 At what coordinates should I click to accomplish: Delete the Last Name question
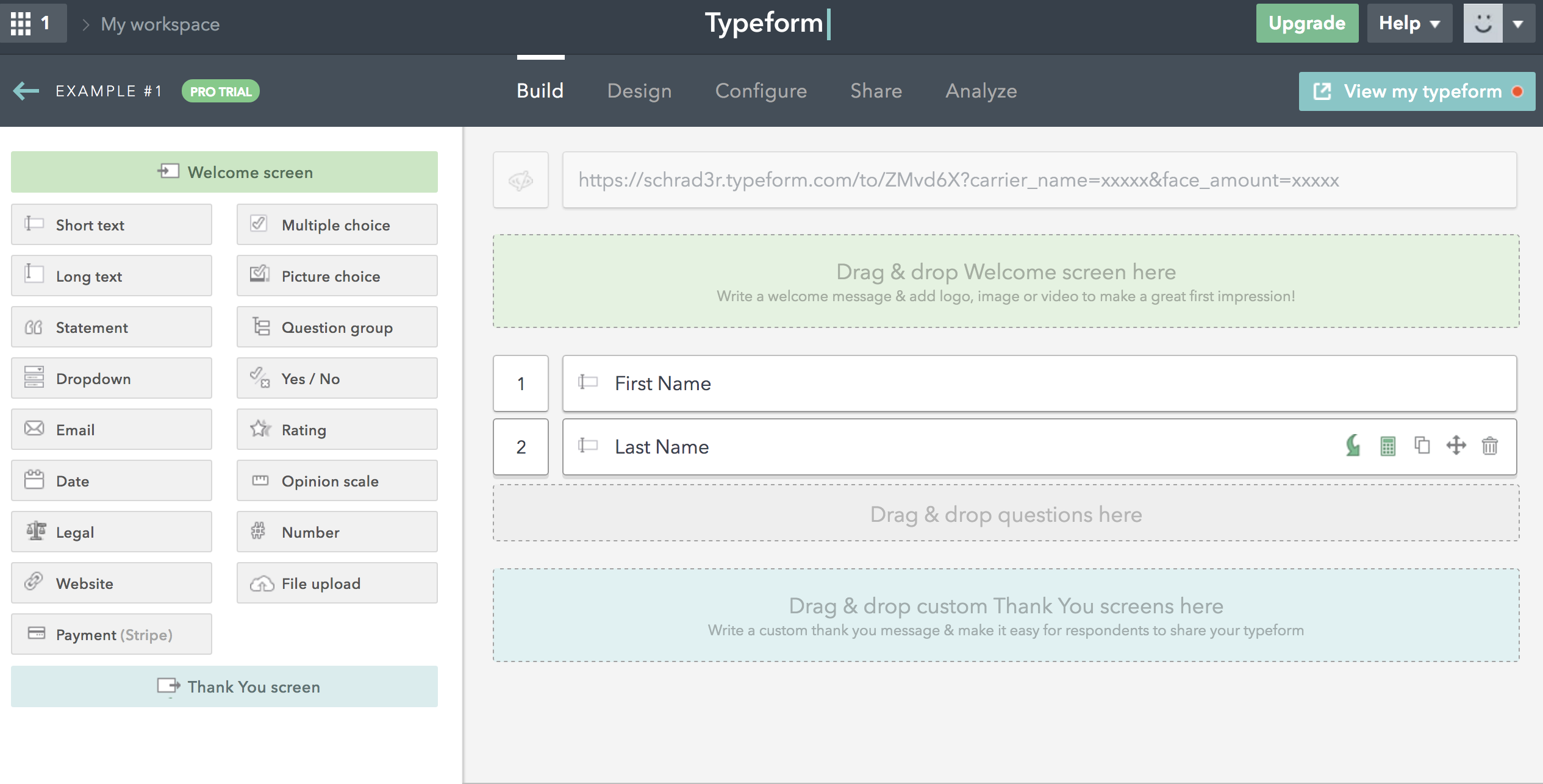[x=1490, y=446]
